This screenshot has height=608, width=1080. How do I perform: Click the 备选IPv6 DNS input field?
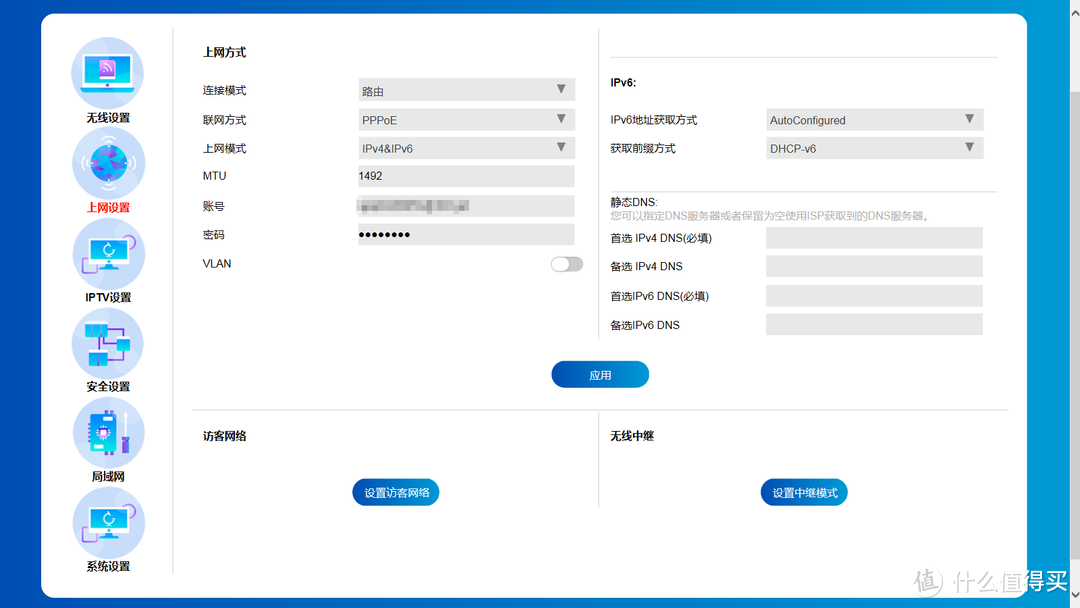873,324
